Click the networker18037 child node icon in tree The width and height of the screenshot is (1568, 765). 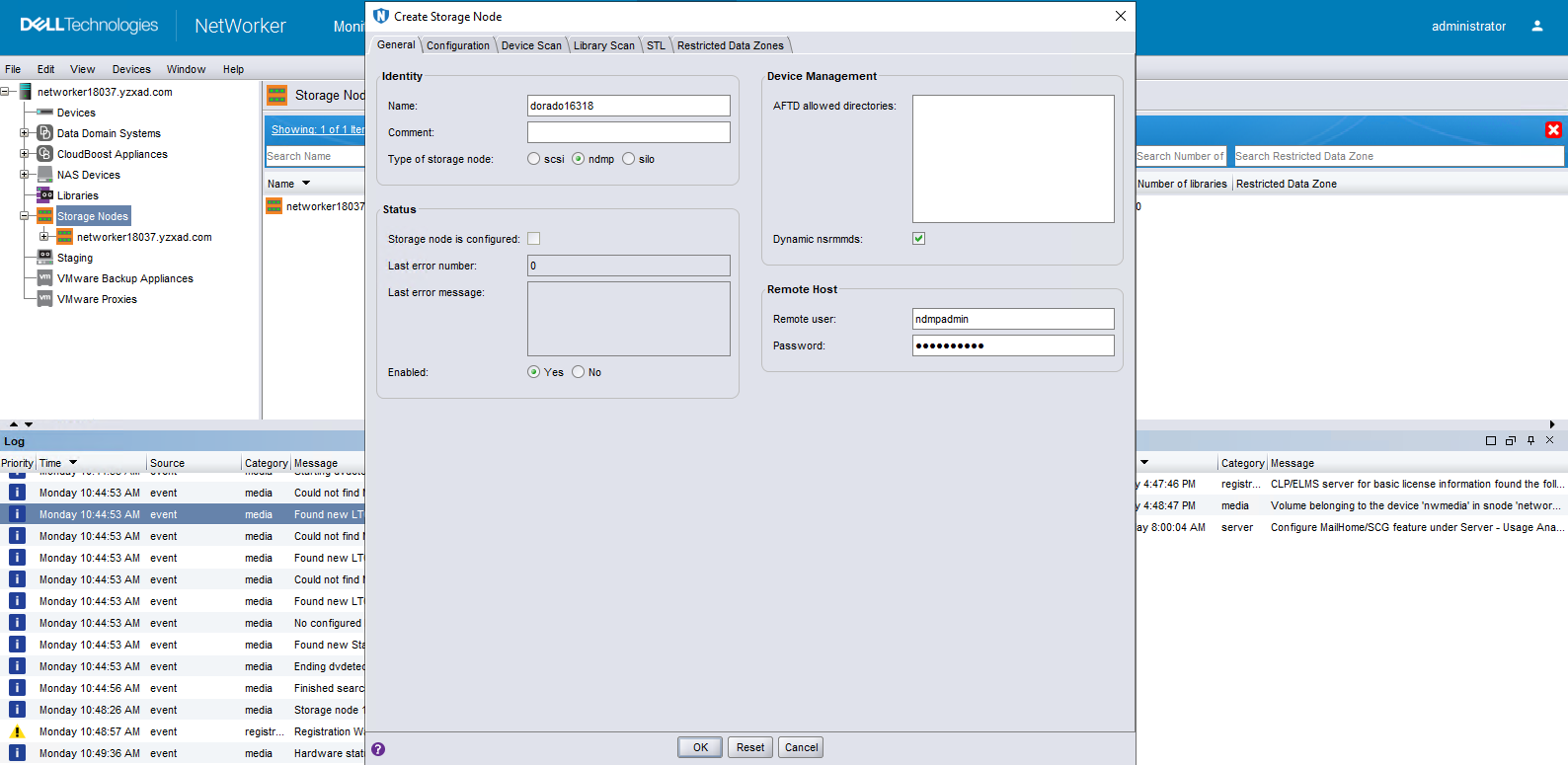tap(64, 237)
